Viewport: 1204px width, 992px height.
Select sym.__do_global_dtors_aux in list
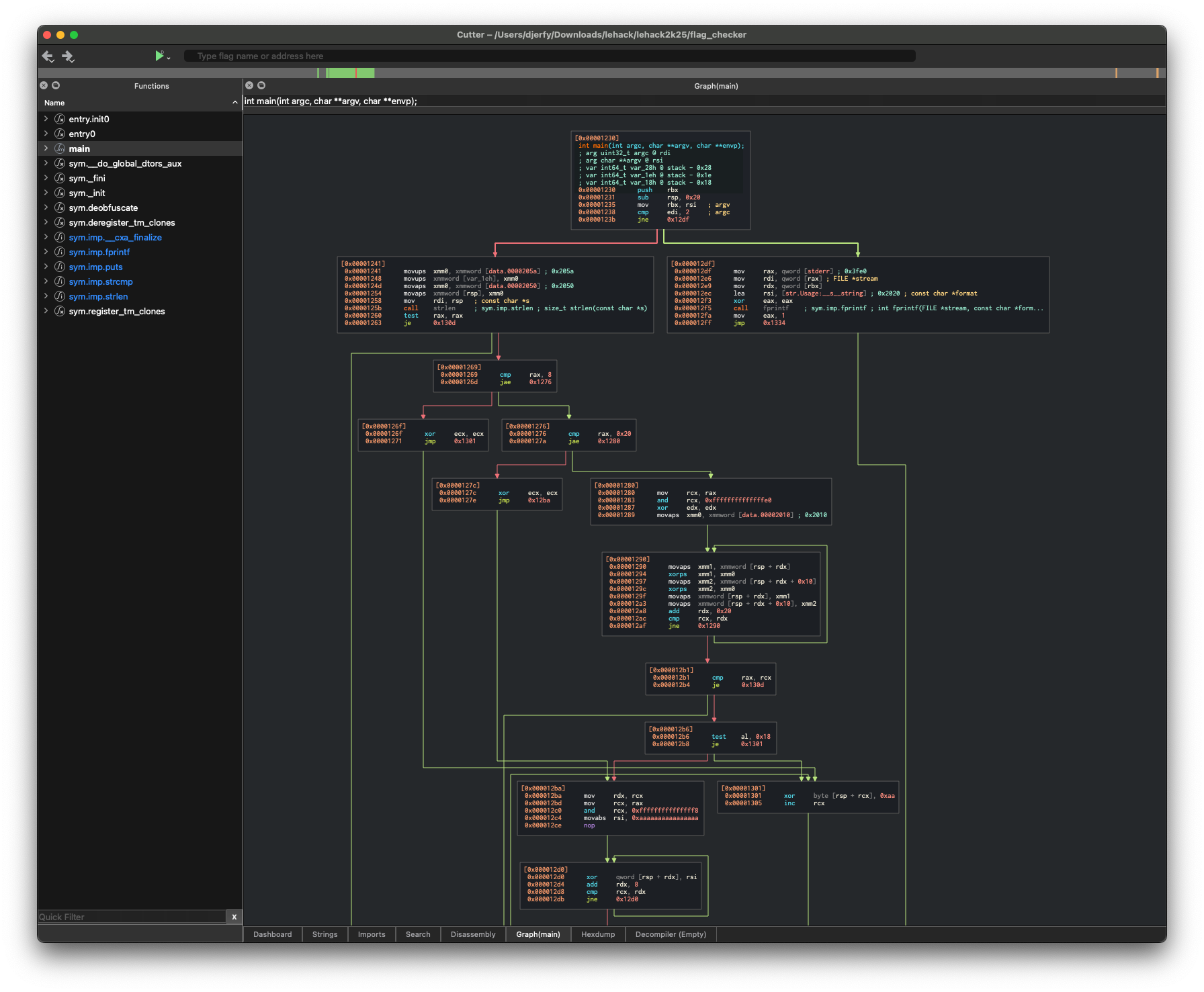[125, 163]
